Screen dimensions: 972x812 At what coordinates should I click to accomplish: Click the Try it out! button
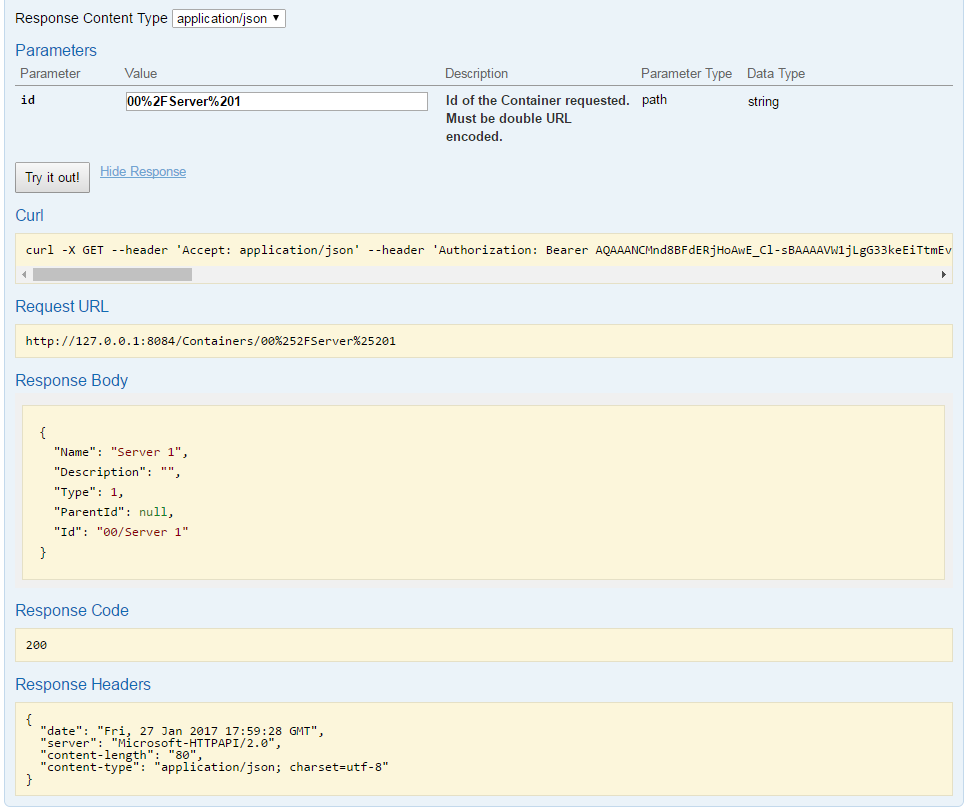click(53, 177)
